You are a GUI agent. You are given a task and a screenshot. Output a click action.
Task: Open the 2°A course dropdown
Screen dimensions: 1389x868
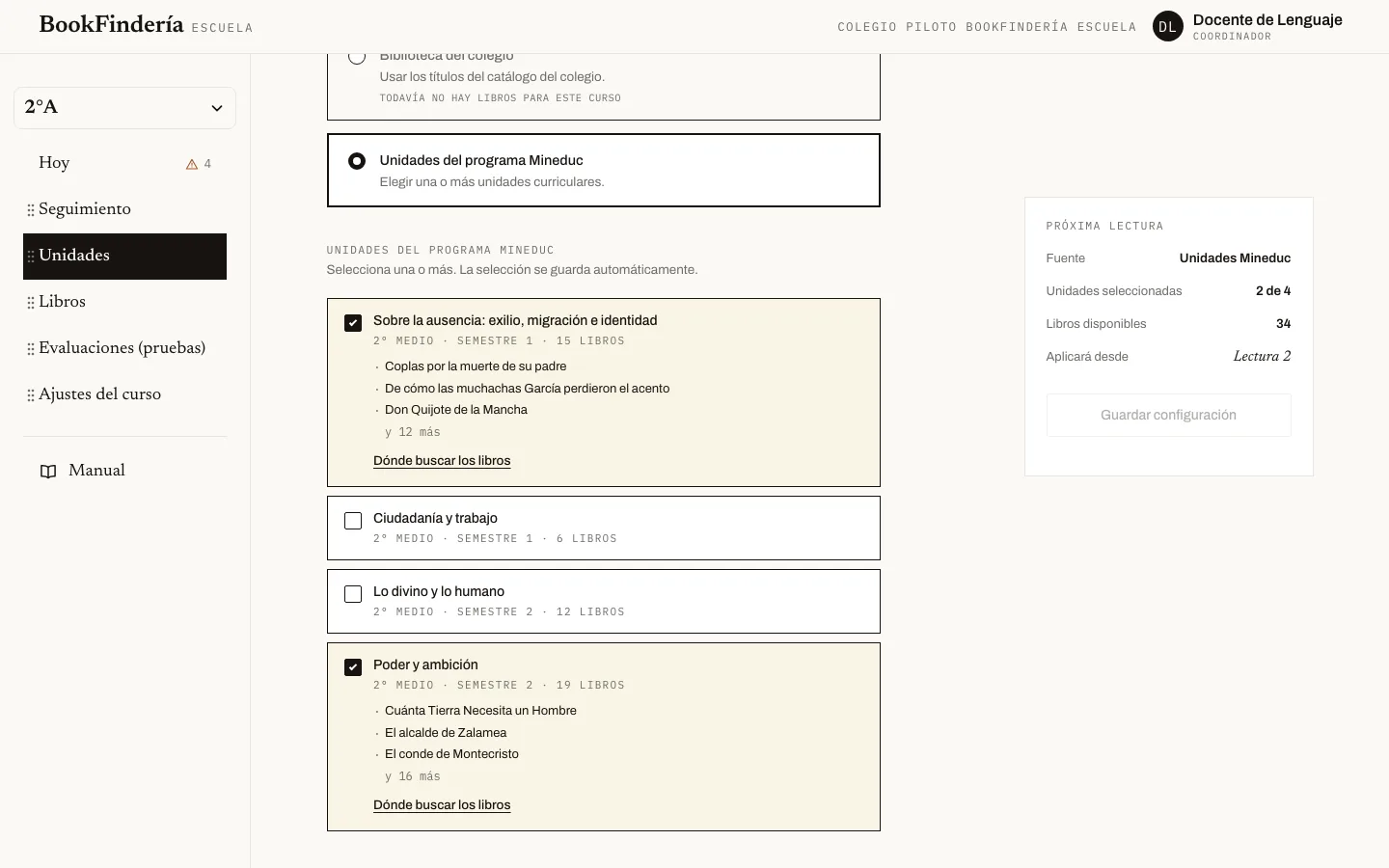point(124,108)
